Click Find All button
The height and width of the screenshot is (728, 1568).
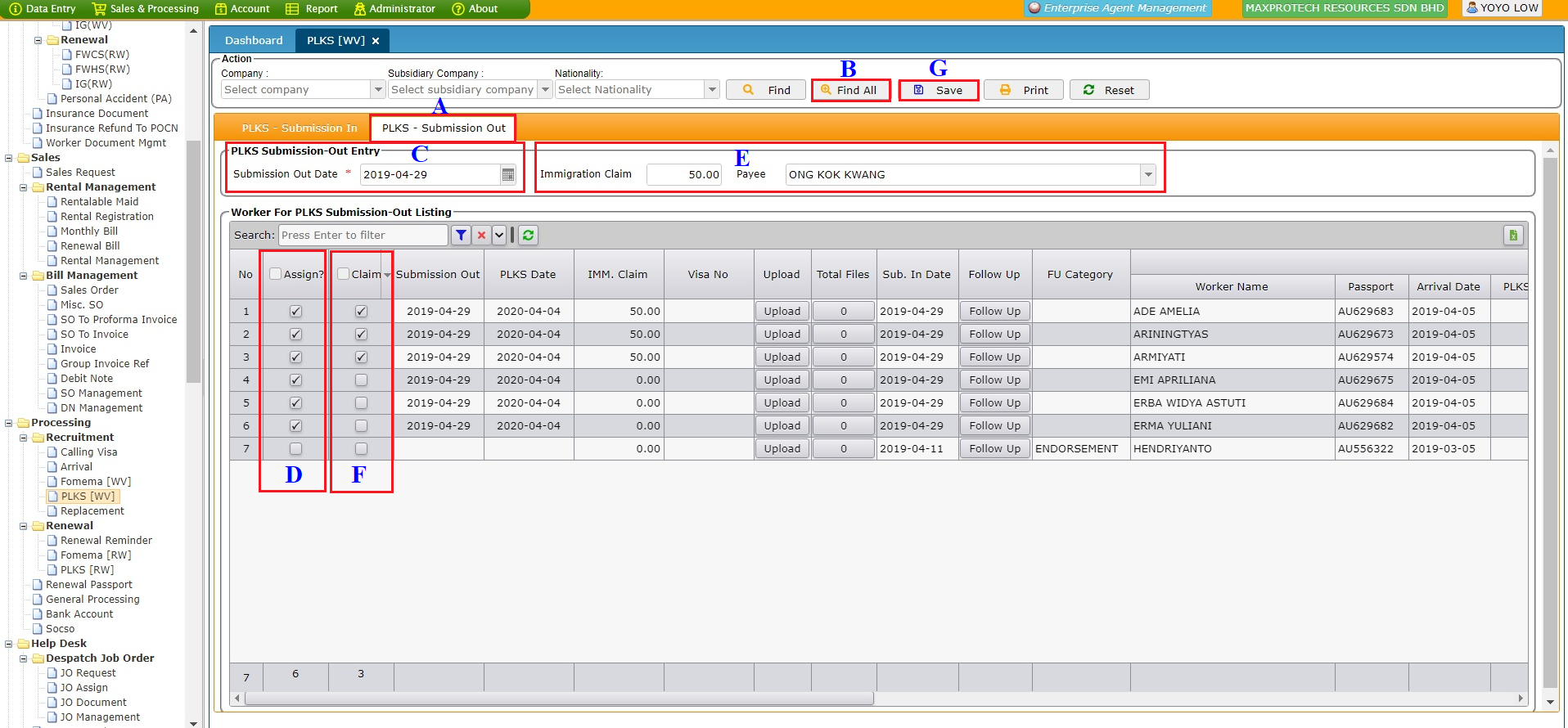pyautogui.click(x=850, y=90)
